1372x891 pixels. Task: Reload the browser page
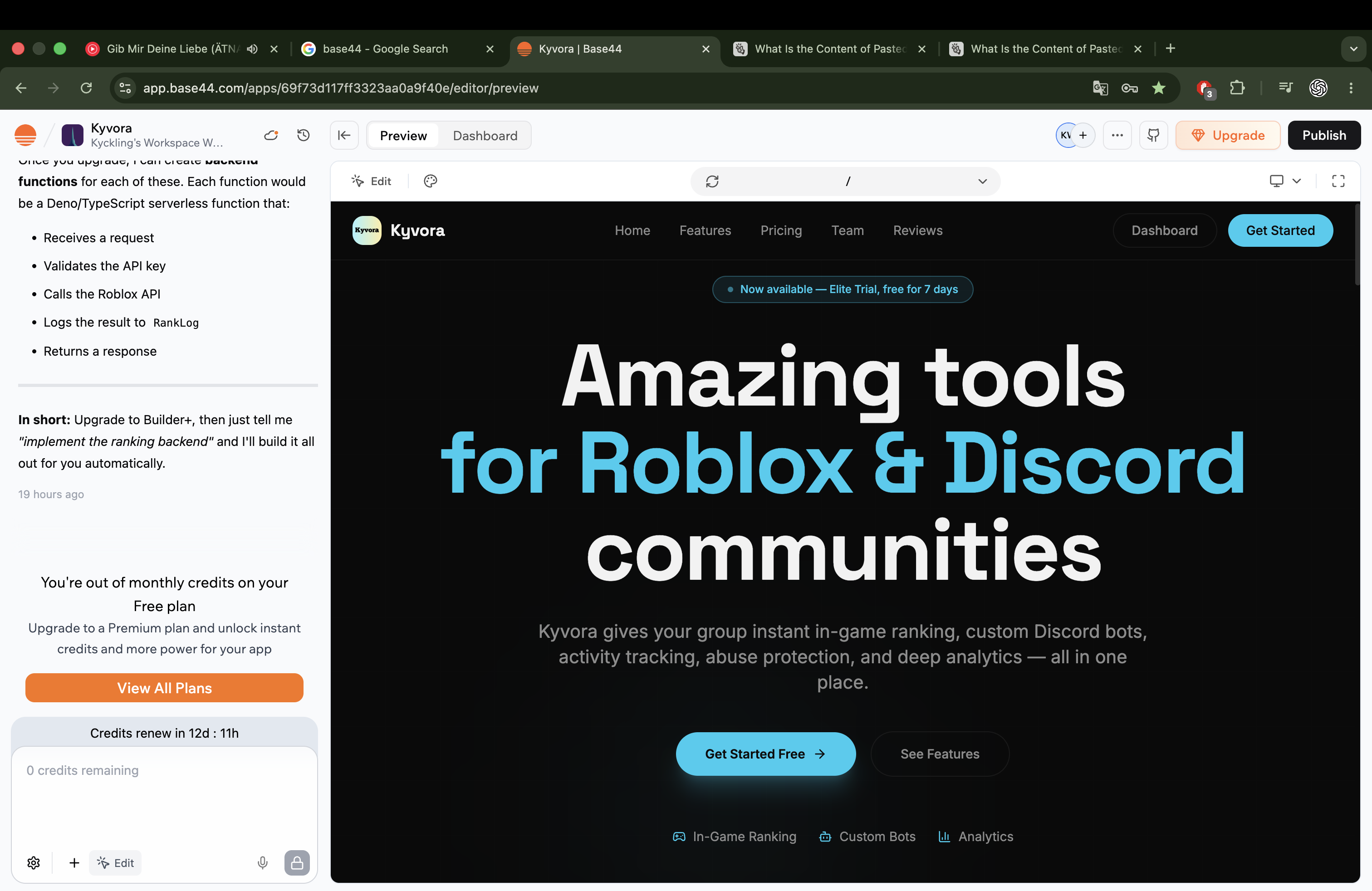tap(87, 88)
